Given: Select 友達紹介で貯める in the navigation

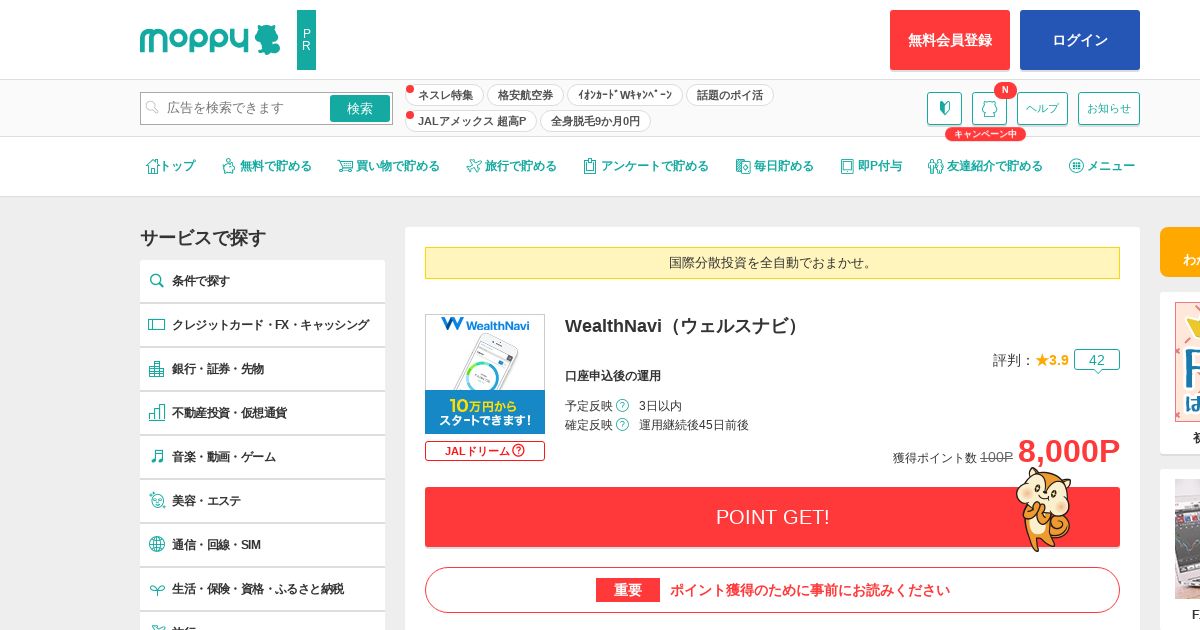Looking at the screenshot, I should pyautogui.click(x=985, y=166).
